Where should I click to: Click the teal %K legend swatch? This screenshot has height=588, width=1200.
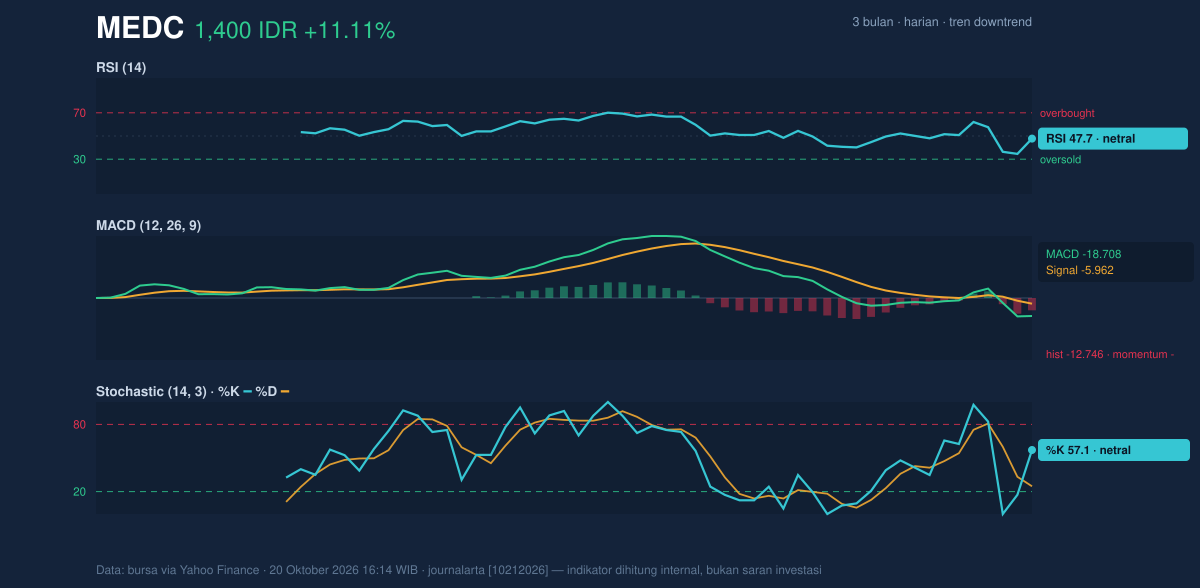pos(247,391)
